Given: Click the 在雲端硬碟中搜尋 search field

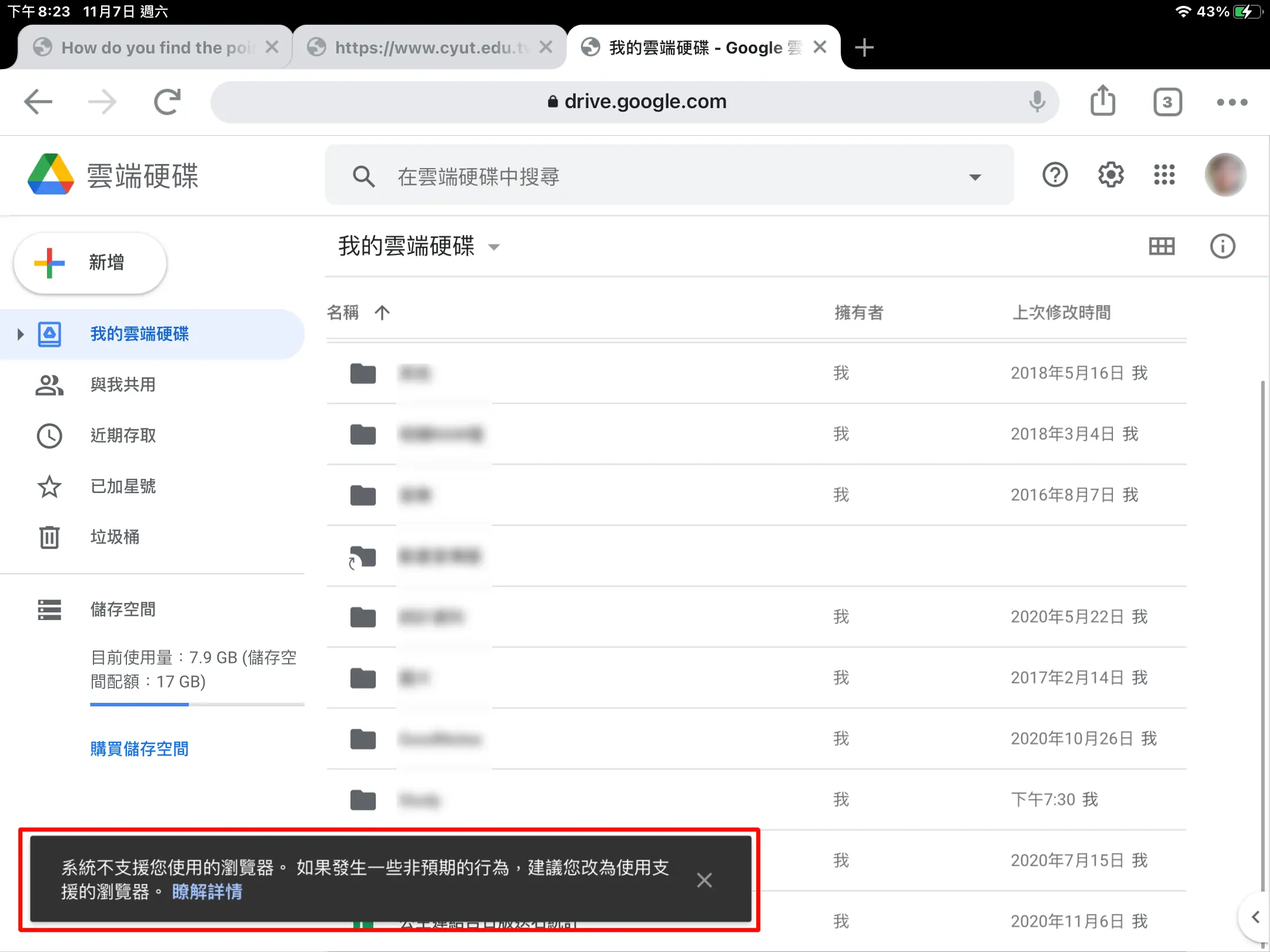Looking at the screenshot, I should 670,176.
